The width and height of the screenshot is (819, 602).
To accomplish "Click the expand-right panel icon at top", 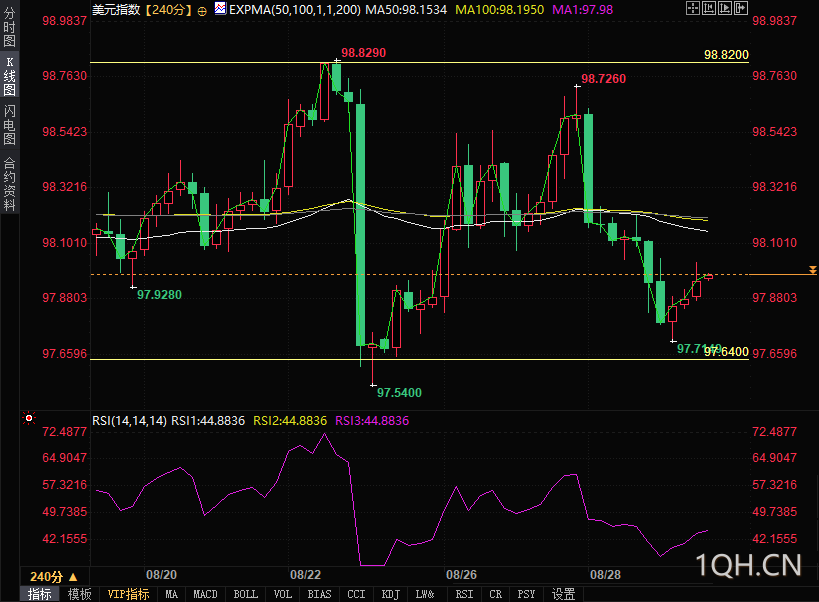I will point(741,8).
